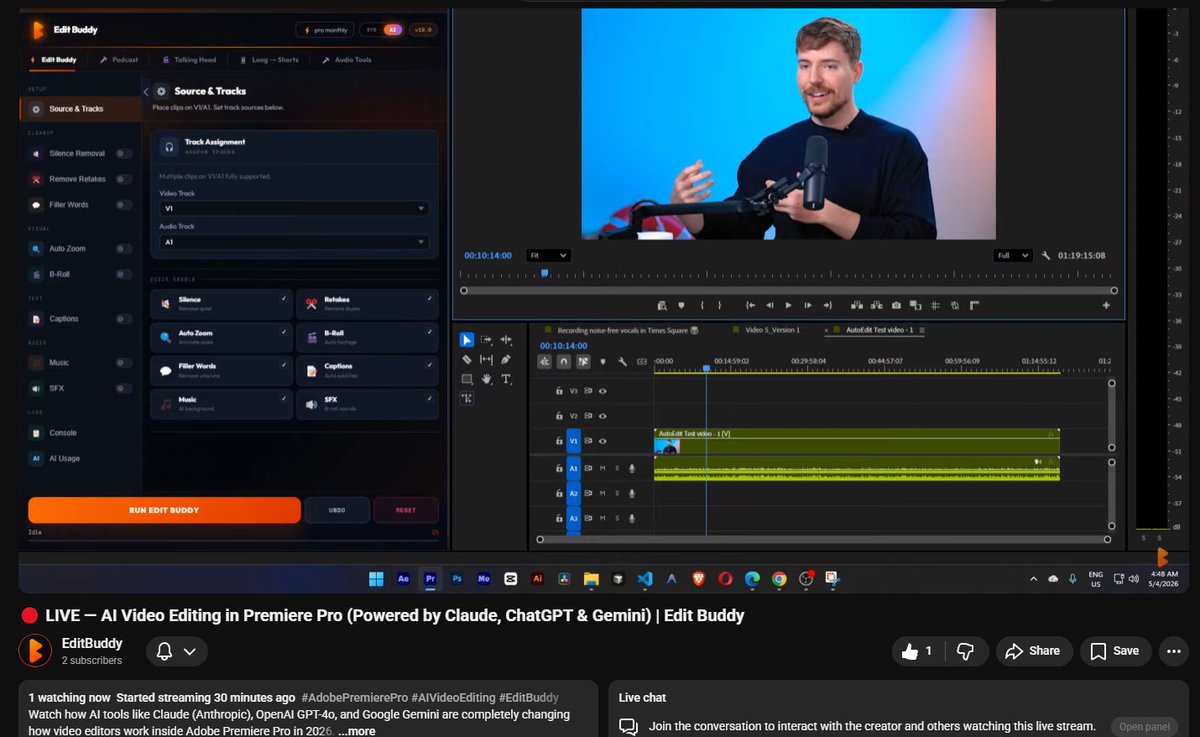1200x737 pixels.
Task: Switch to Audio Tools tab
Action: pyautogui.click(x=347, y=60)
